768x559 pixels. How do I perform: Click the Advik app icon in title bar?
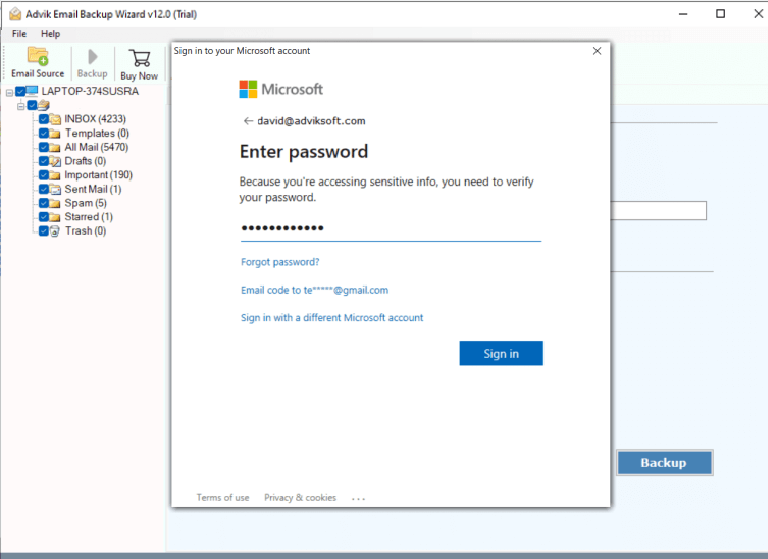coord(15,14)
